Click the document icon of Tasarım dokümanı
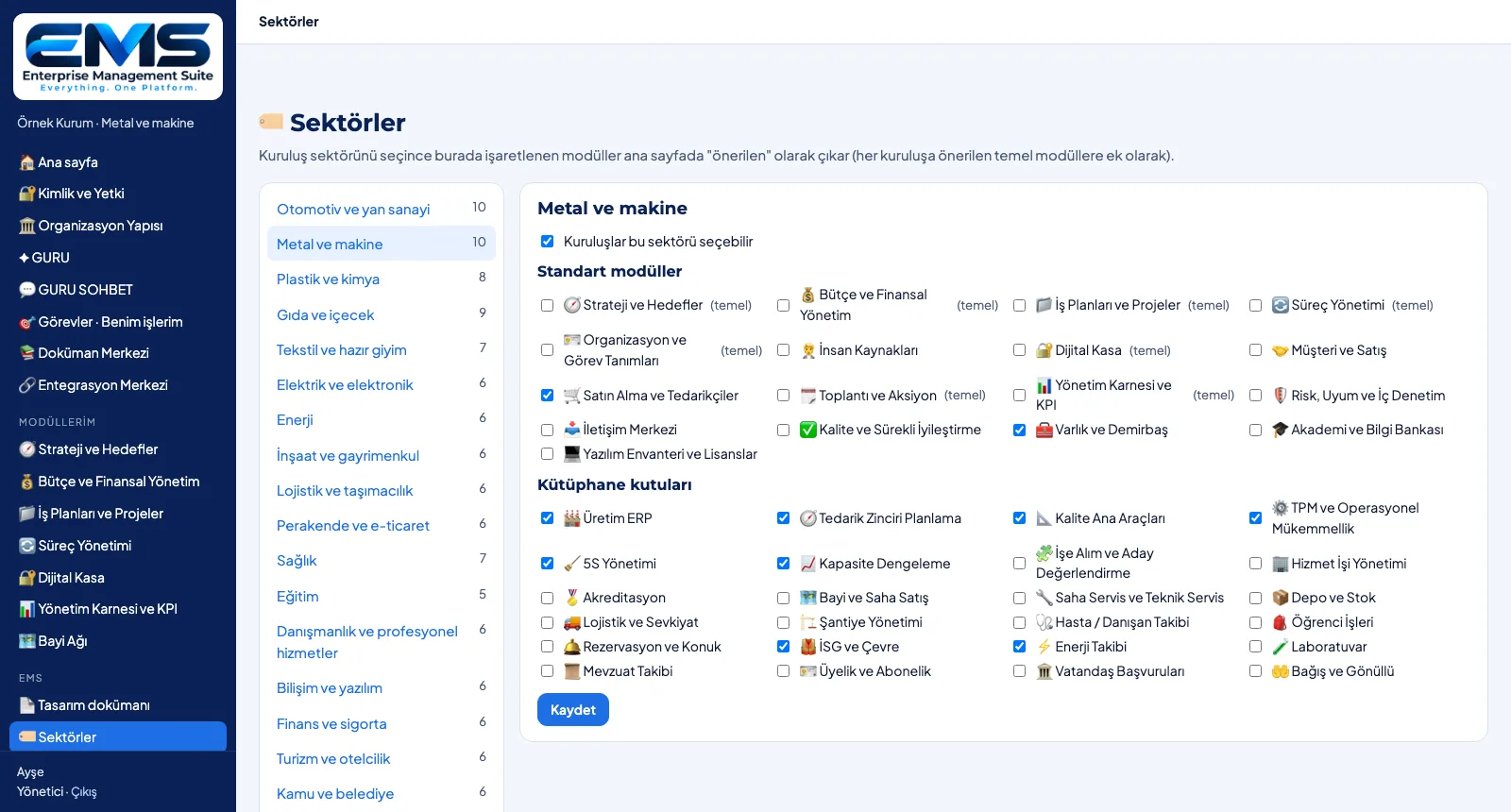Viewport: 1511px width, 812px height. tap(27, 705)
